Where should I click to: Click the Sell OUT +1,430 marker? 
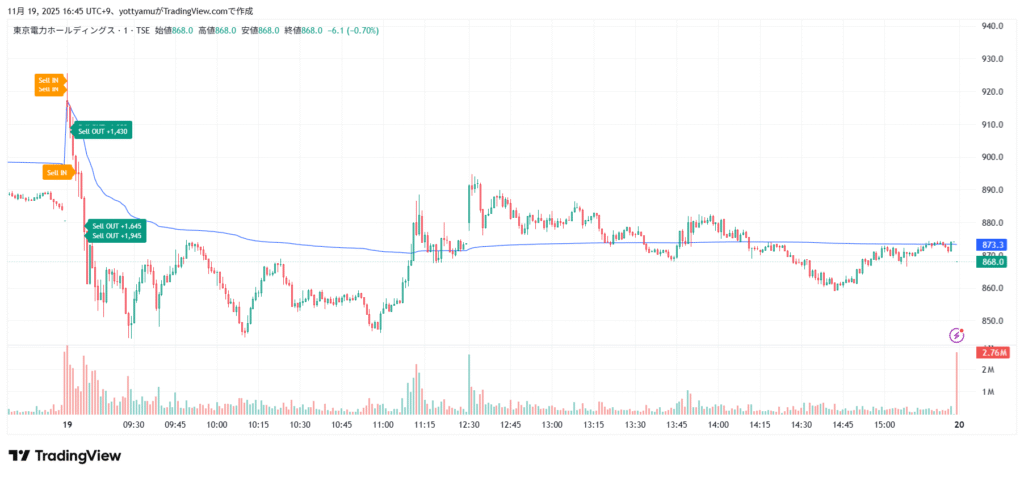point(103,131)
